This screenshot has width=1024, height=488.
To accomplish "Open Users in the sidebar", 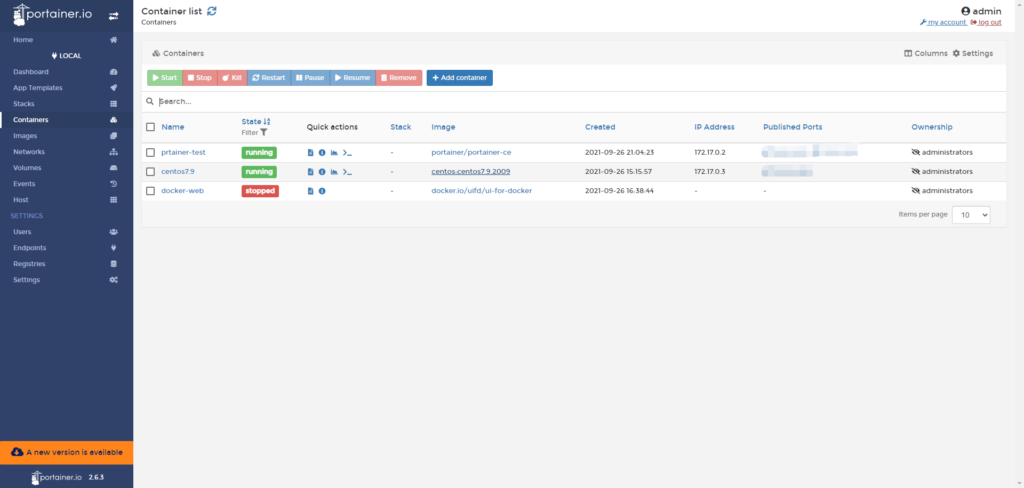I will pos(67,232).
